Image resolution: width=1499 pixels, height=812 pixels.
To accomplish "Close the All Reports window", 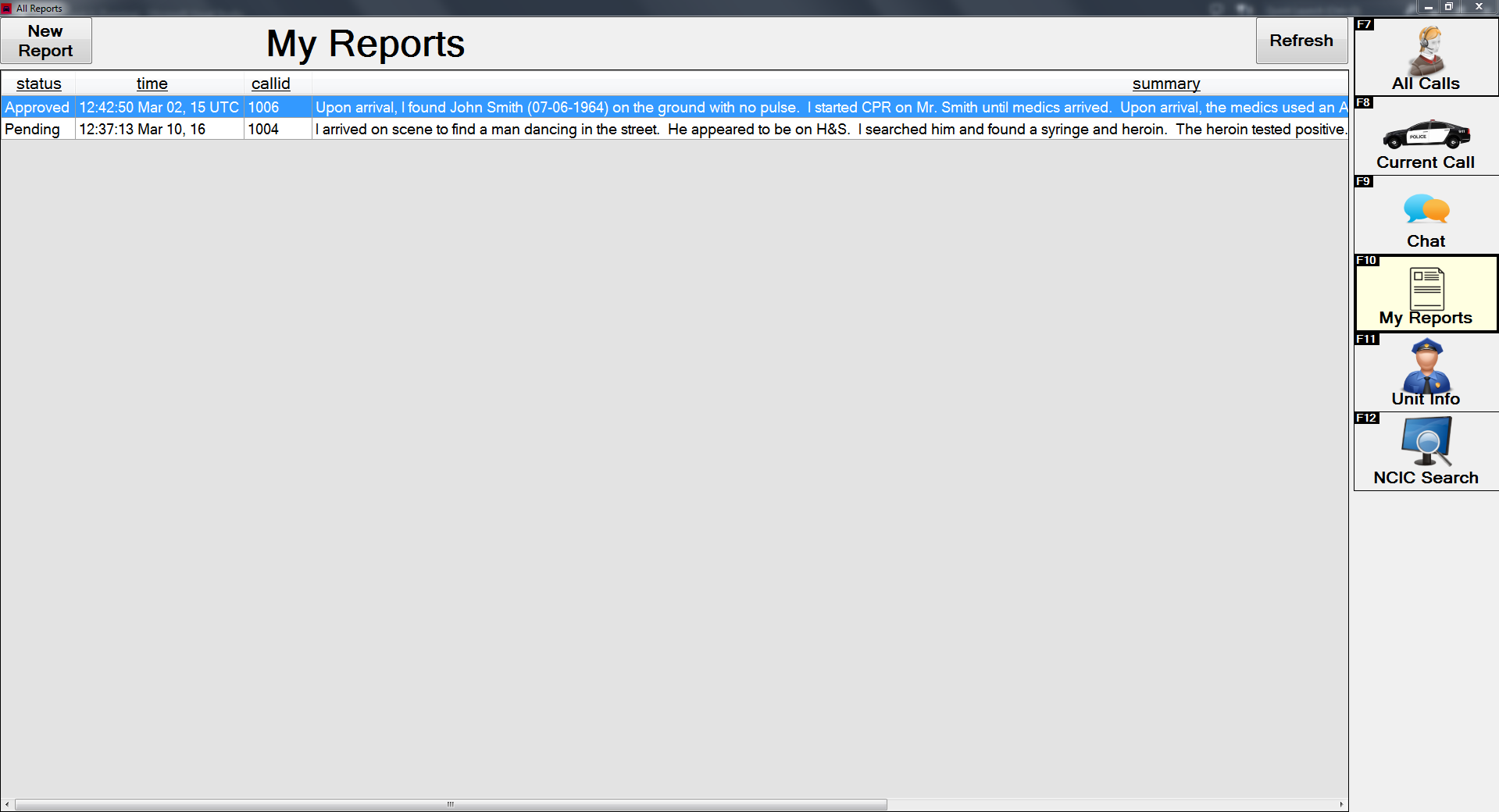I will coord(1478,7).
